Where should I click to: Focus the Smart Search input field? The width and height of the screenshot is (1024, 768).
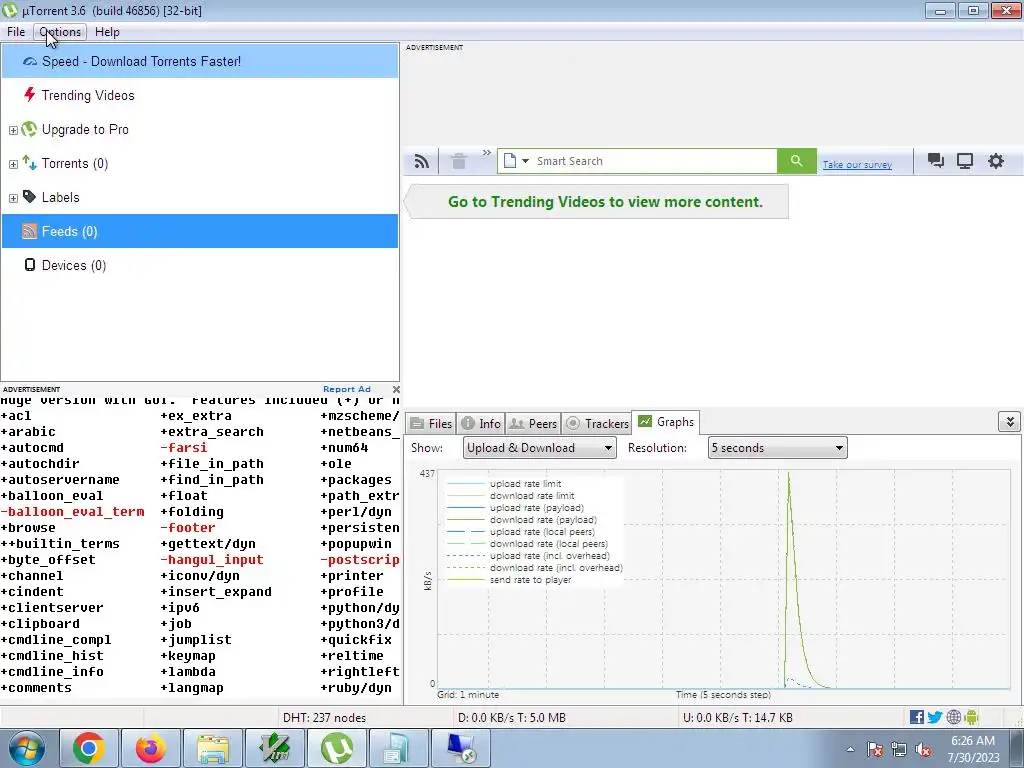click(x=655, y=161)
